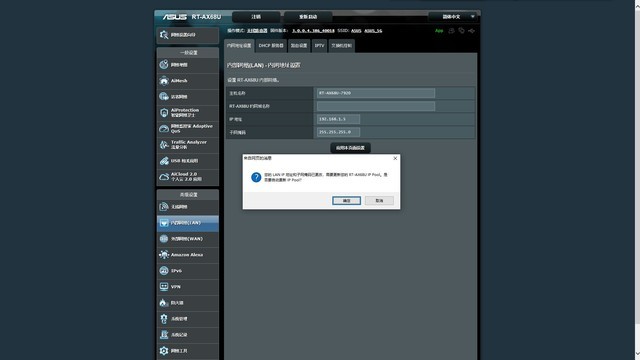
Task: Focus the empty RT-AX68U domain name field
Action: [376, 106]
